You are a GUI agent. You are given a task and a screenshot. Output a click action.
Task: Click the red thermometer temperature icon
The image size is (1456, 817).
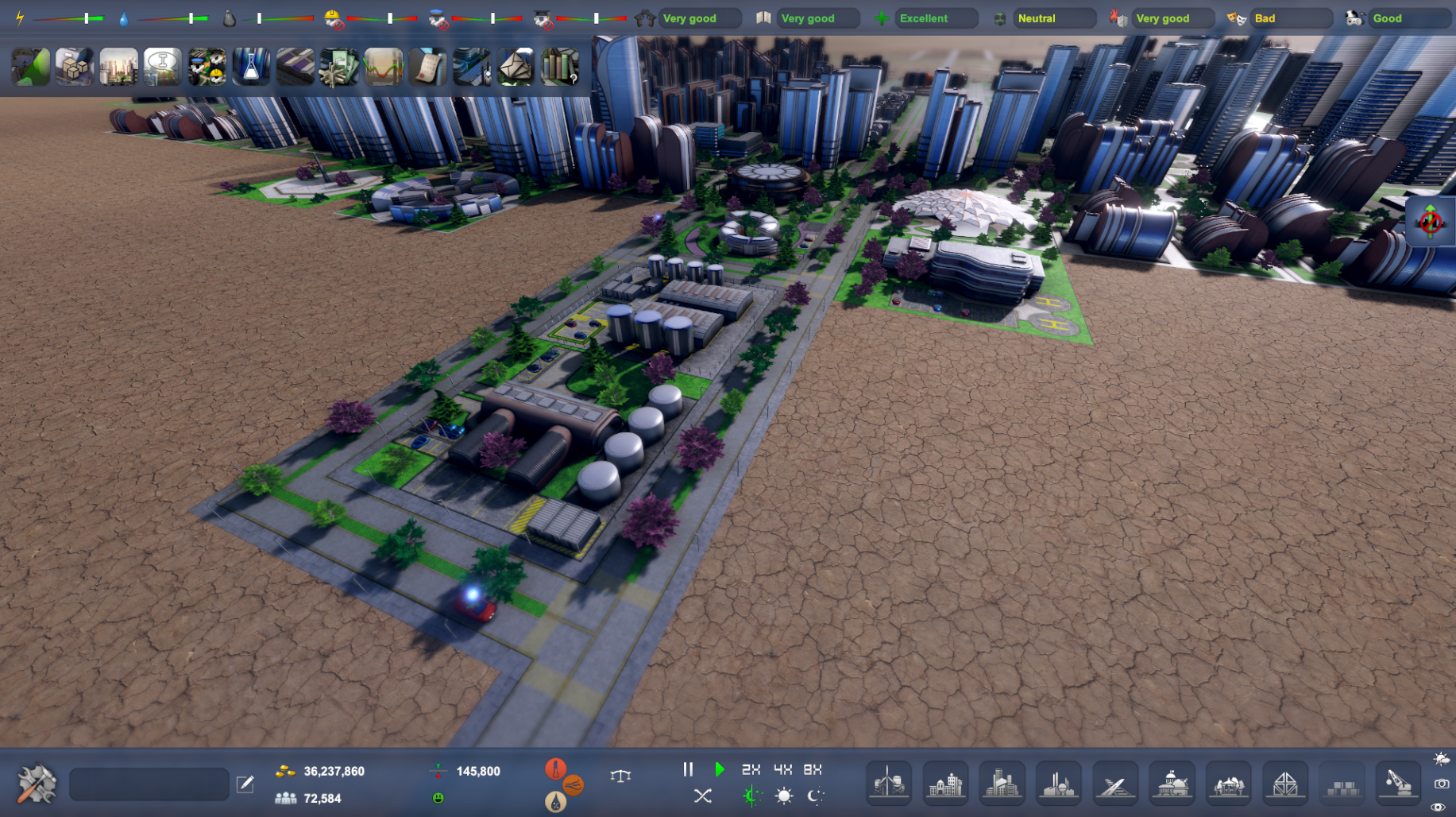[x=555, y=769]
